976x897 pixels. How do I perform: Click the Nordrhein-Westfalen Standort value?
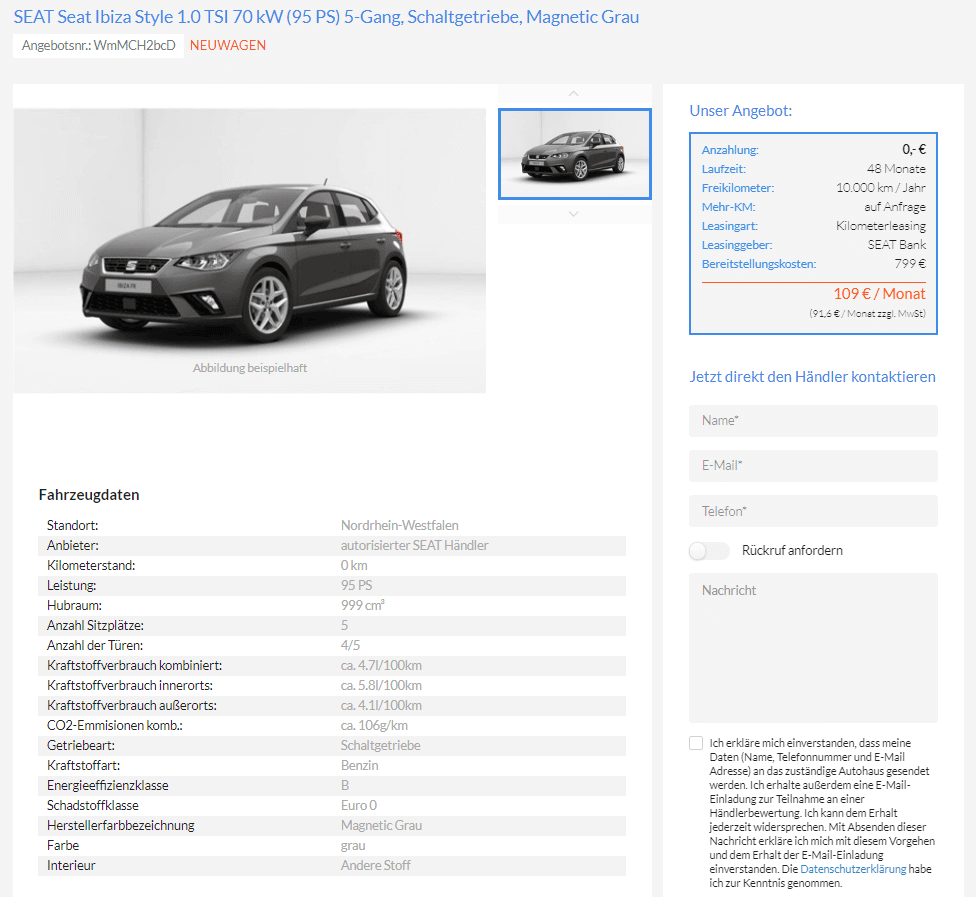tap(400, 525)
